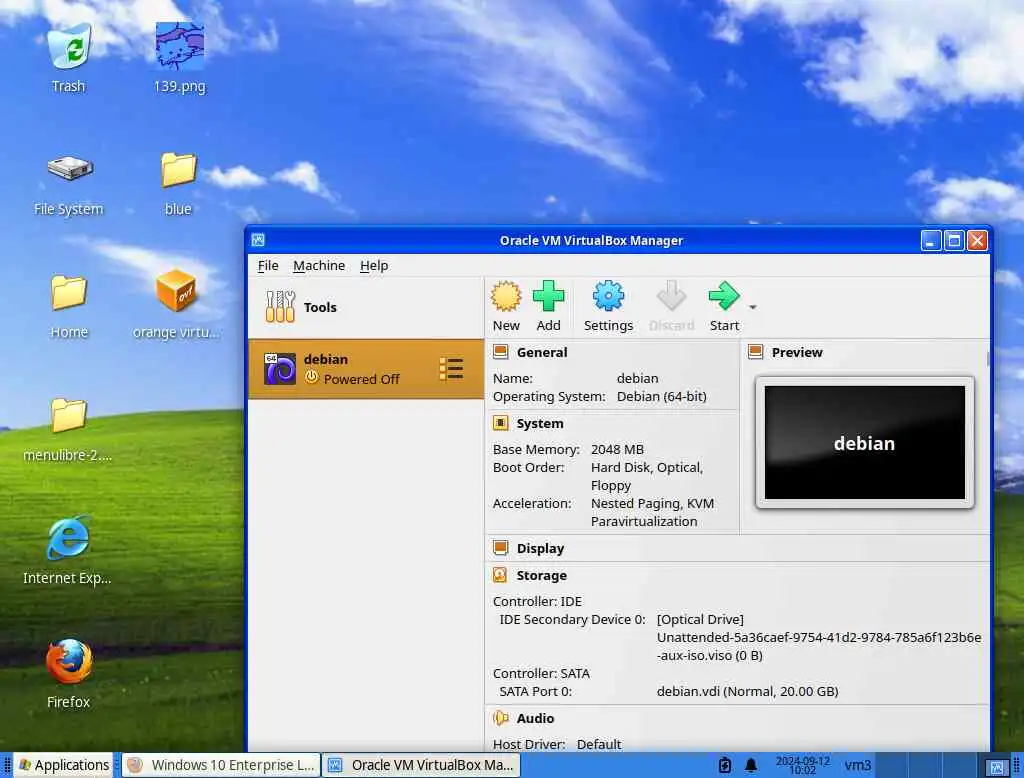Click the green Add machine icon
The image size is (1024, 778).
click(x=549, y=297)
